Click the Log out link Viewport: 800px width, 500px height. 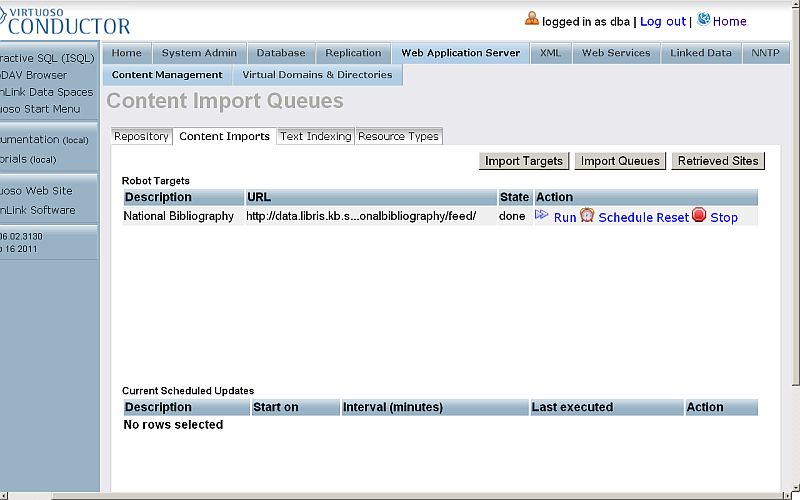[x=663, y=21]
